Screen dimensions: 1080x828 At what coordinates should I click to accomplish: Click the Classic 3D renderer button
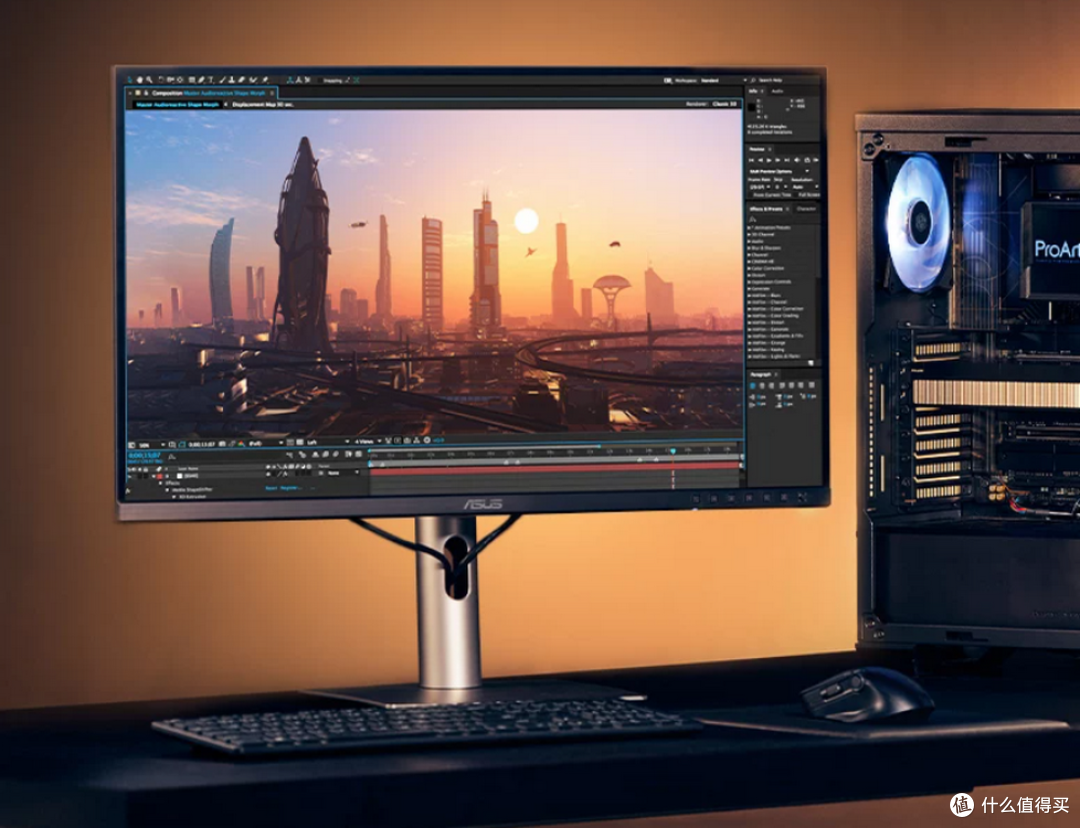pyautogui.click(x=725, y=104)
